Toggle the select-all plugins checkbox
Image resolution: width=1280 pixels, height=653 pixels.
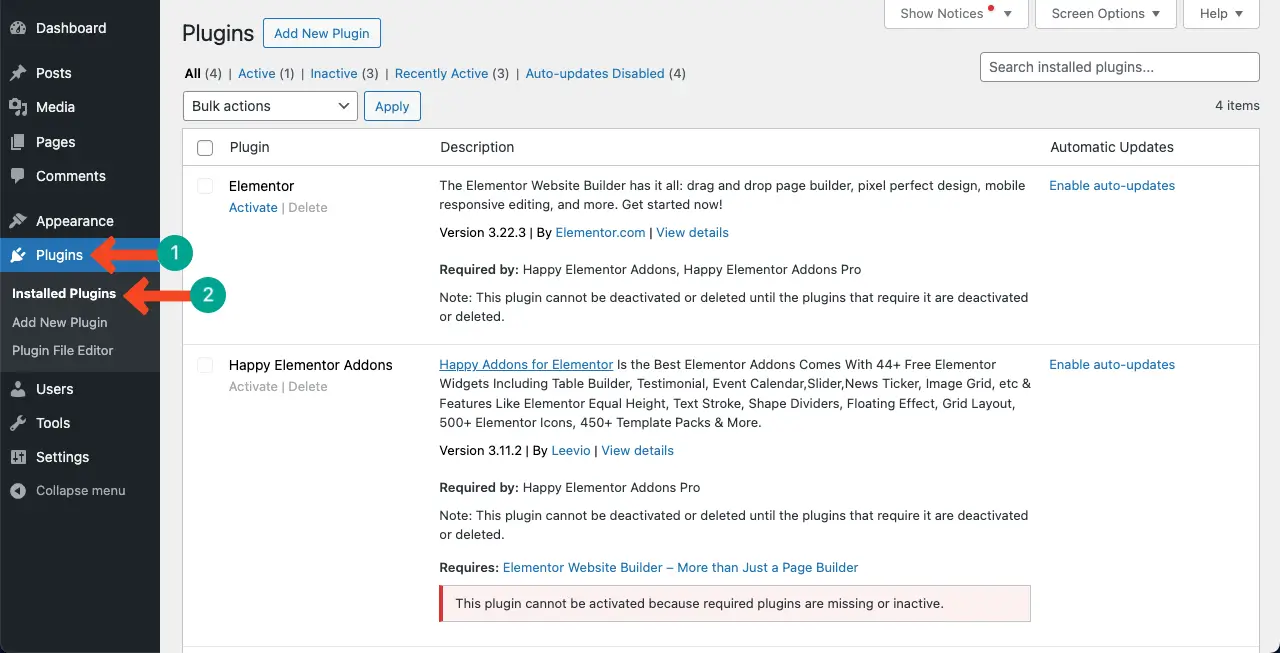(x=205, y=148)
